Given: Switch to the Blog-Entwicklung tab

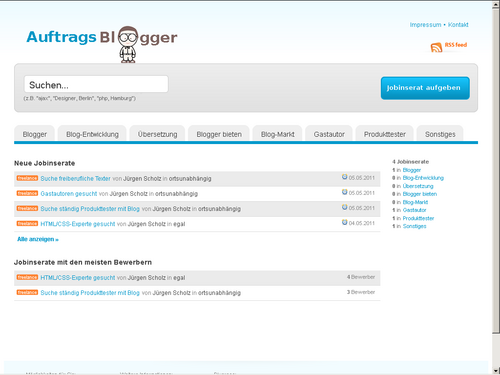Looking at the screenshot, I should click(x=92, y=134).
